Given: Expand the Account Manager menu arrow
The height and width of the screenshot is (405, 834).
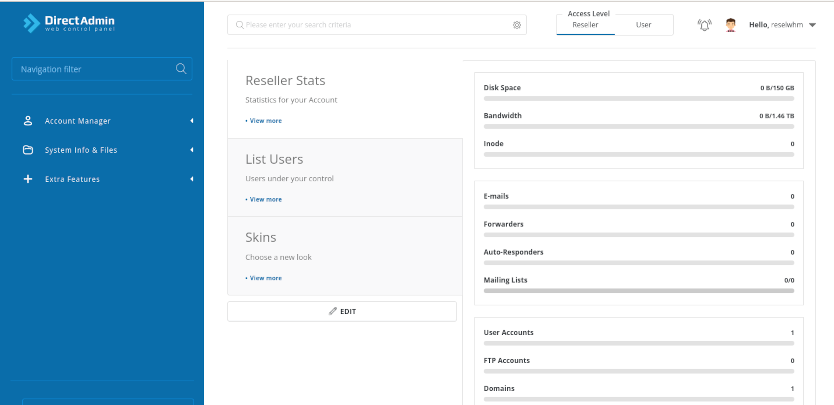Looking at the screenshot, I should pos(191,121).
